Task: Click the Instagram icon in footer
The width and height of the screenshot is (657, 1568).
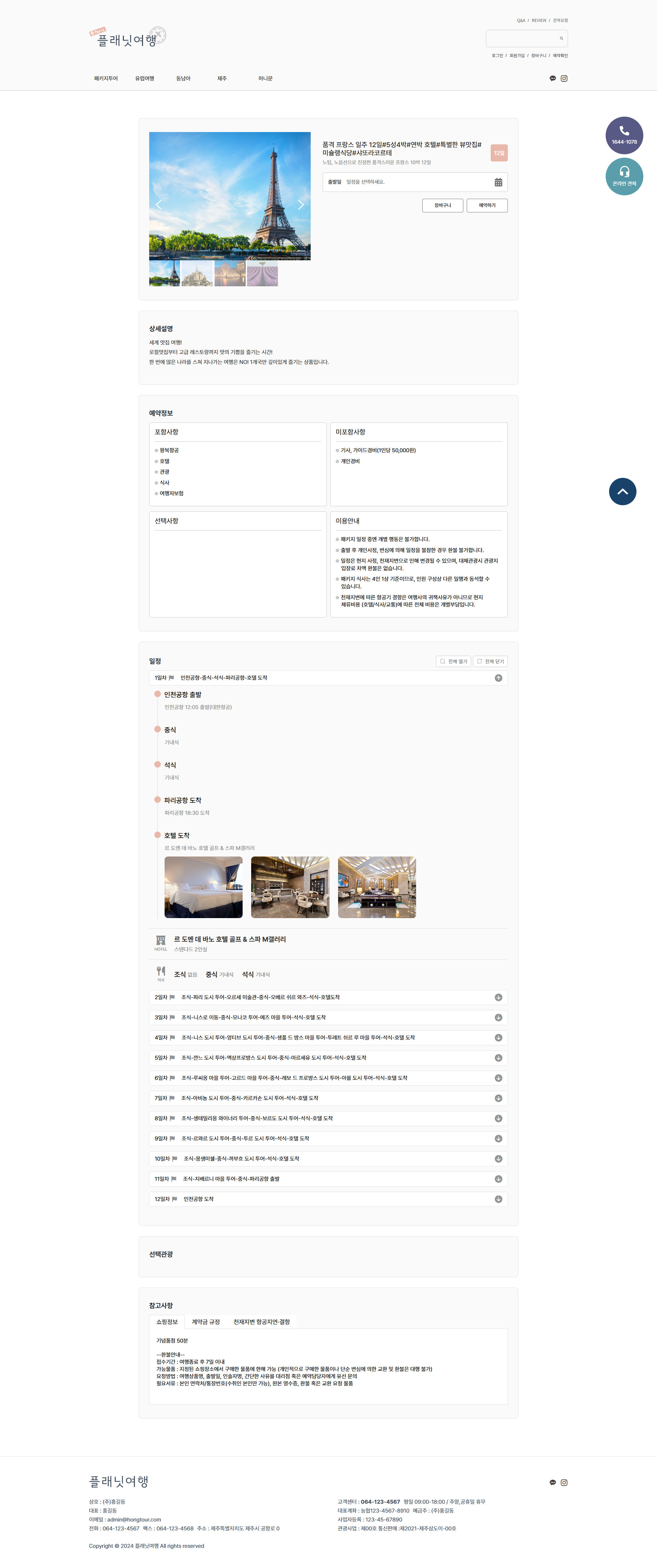Action: tap(564, 1482)
